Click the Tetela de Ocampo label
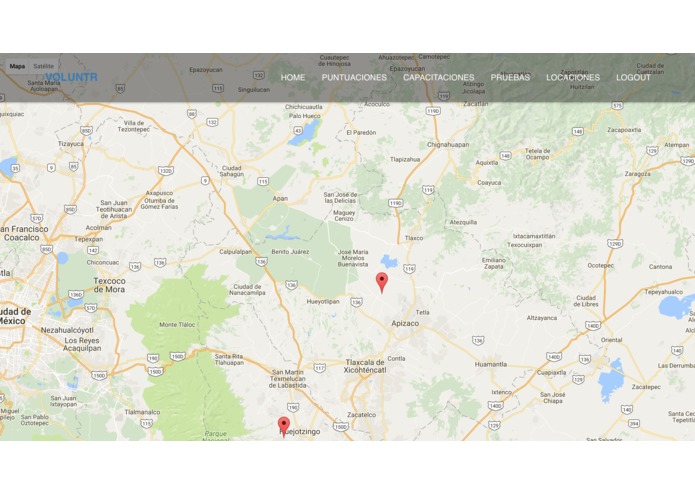This screenshot has height=494, width=695. [x=537, y=154]
